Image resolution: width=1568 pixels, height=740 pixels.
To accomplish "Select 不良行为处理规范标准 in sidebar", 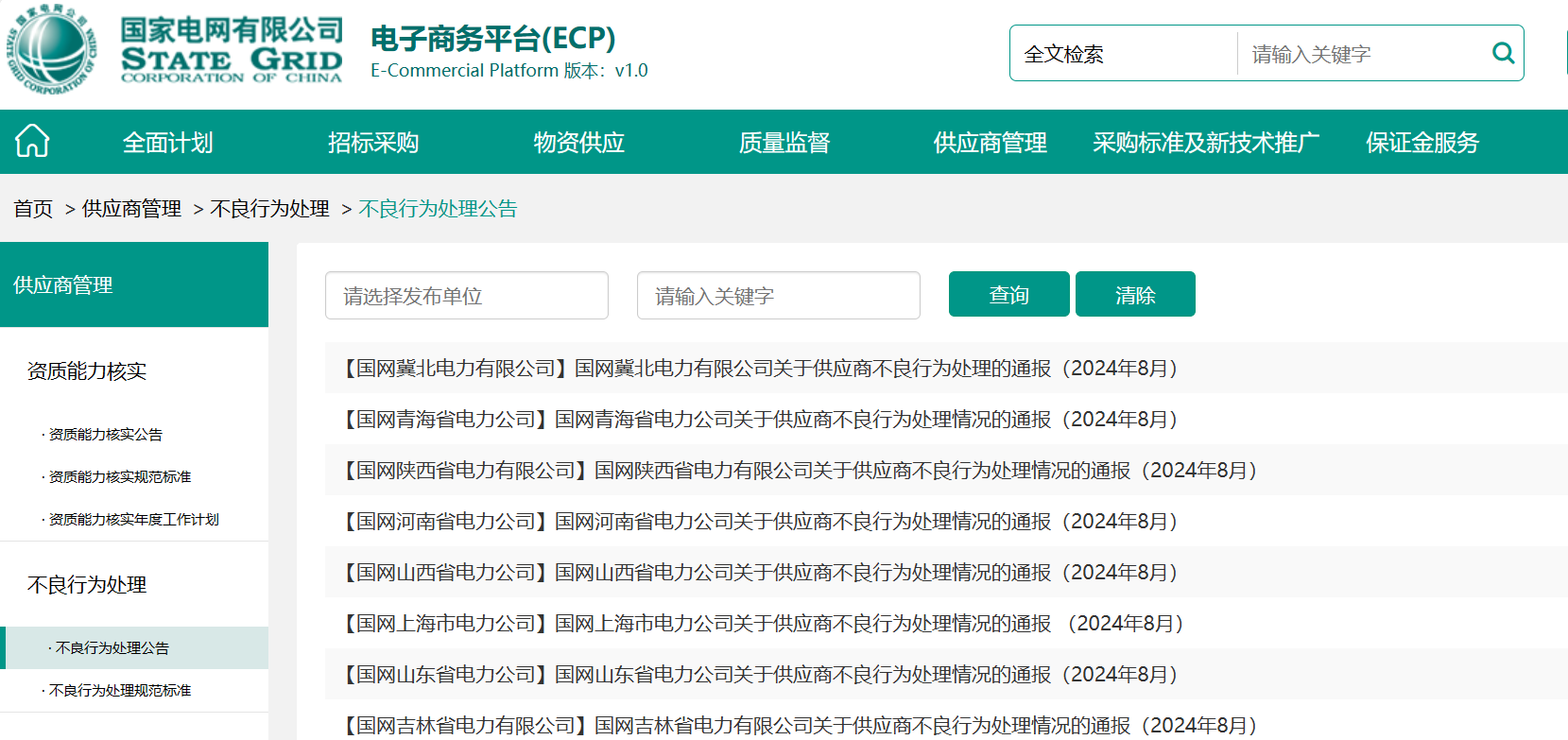I will [120, 691].
